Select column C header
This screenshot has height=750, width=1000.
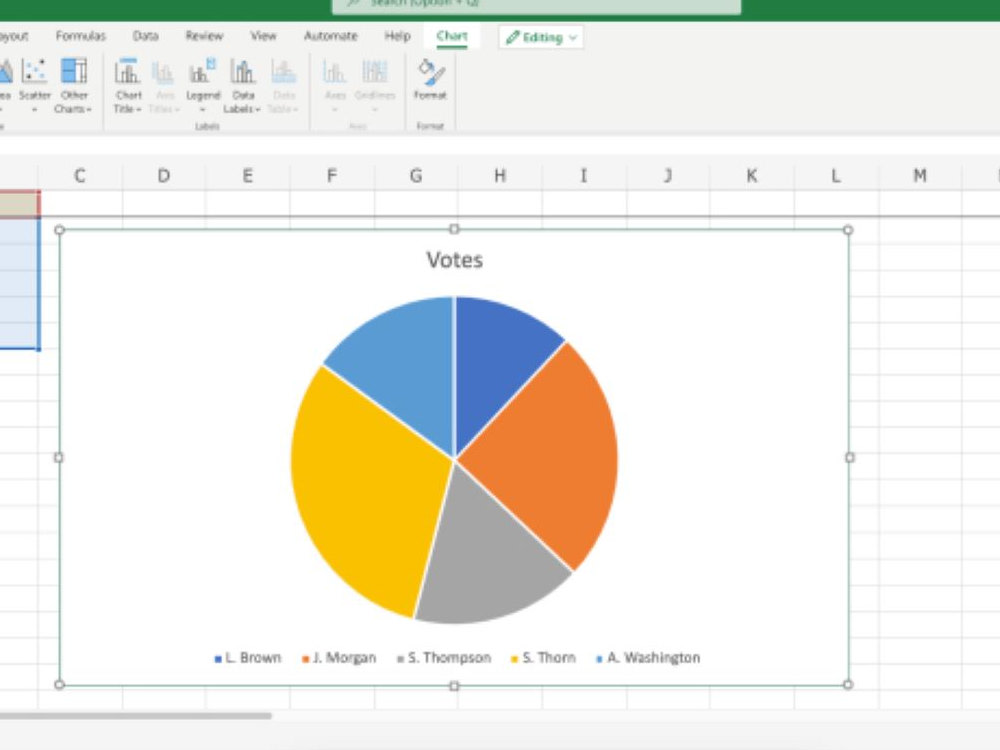coord(80,175)
